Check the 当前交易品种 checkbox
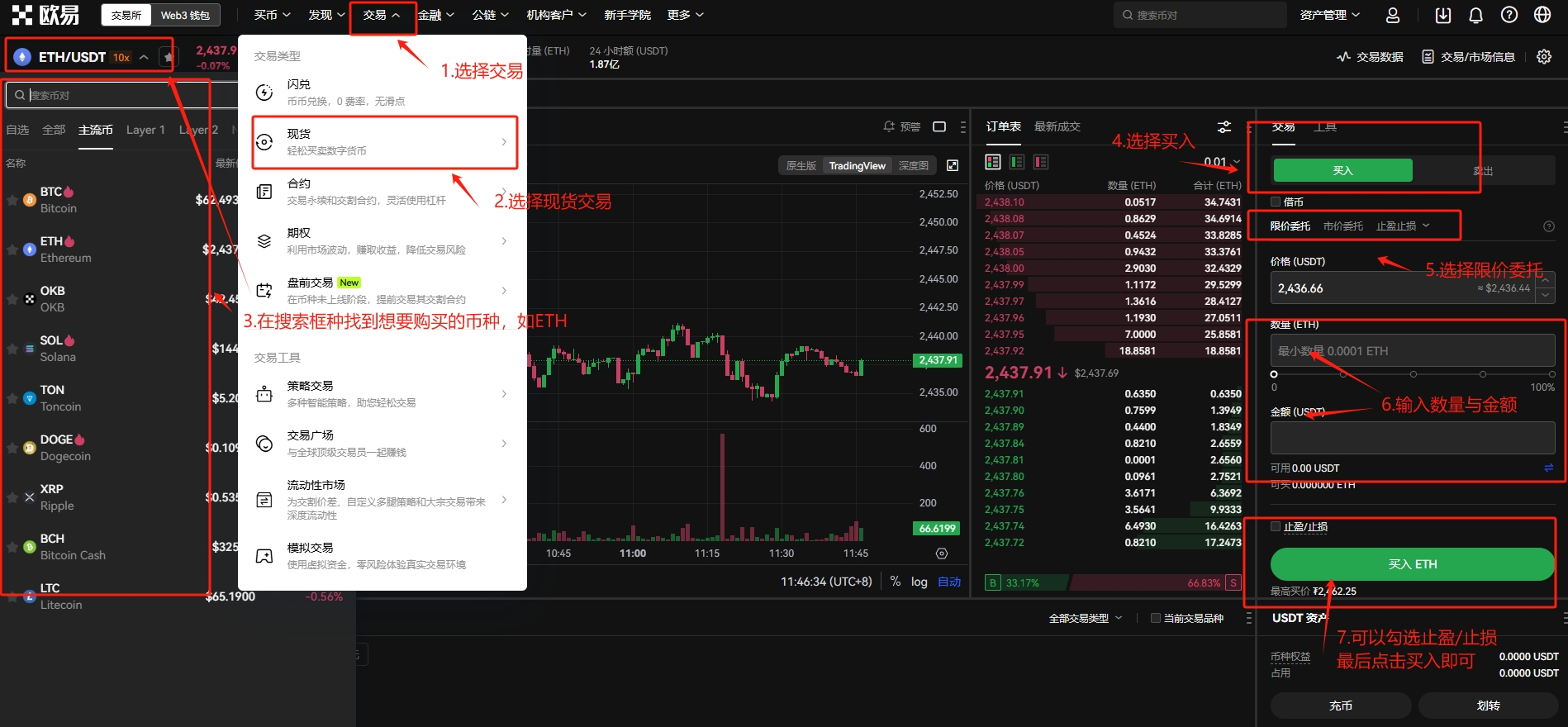The width and height of the screenshot is (1568, 727). click(x=1156, y=618)
